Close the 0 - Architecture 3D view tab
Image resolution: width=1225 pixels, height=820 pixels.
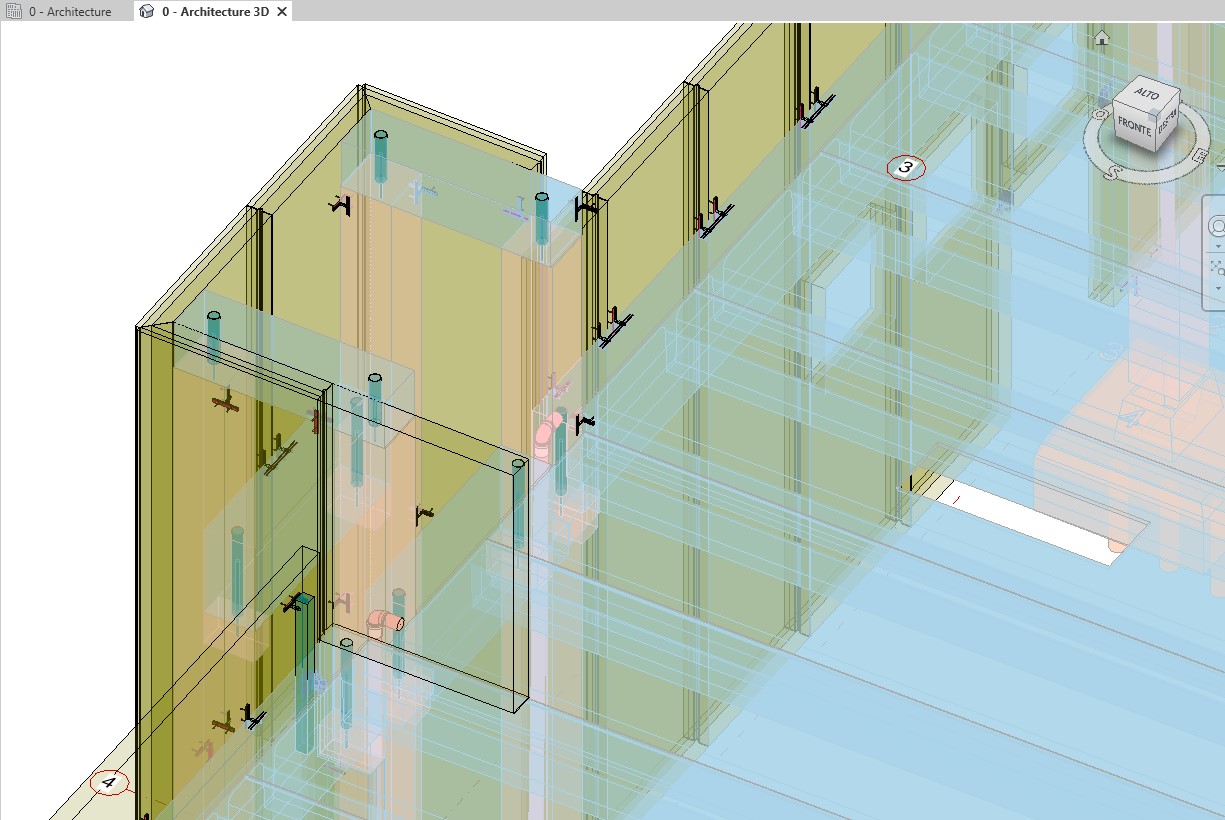282,12
